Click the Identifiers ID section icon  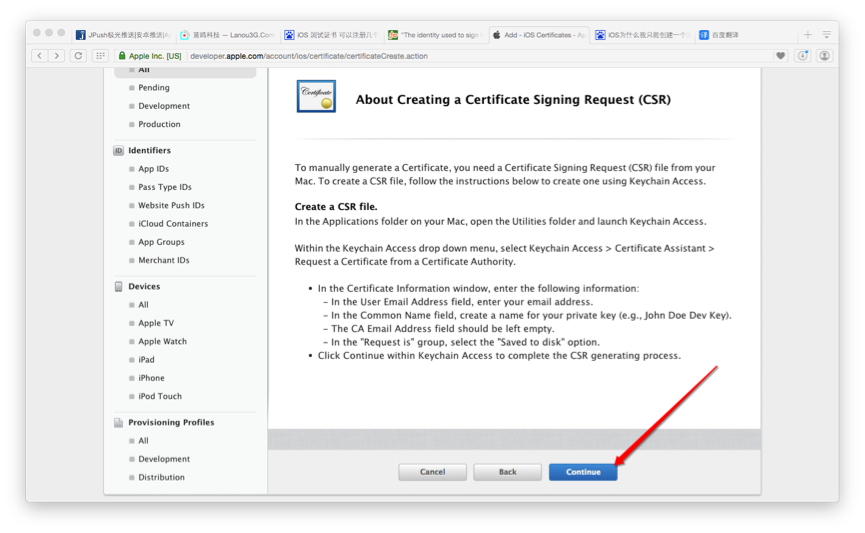(118, 151)
